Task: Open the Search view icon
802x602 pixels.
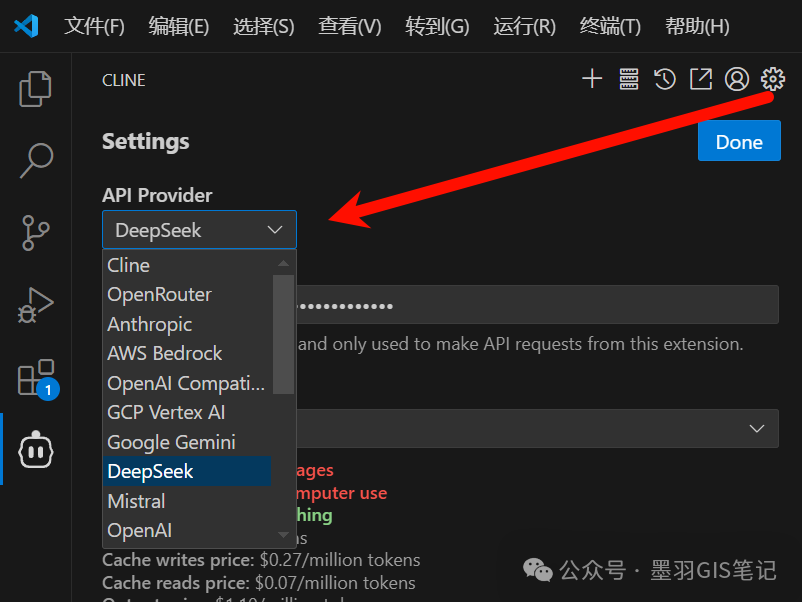Action: tap(35, 160)
